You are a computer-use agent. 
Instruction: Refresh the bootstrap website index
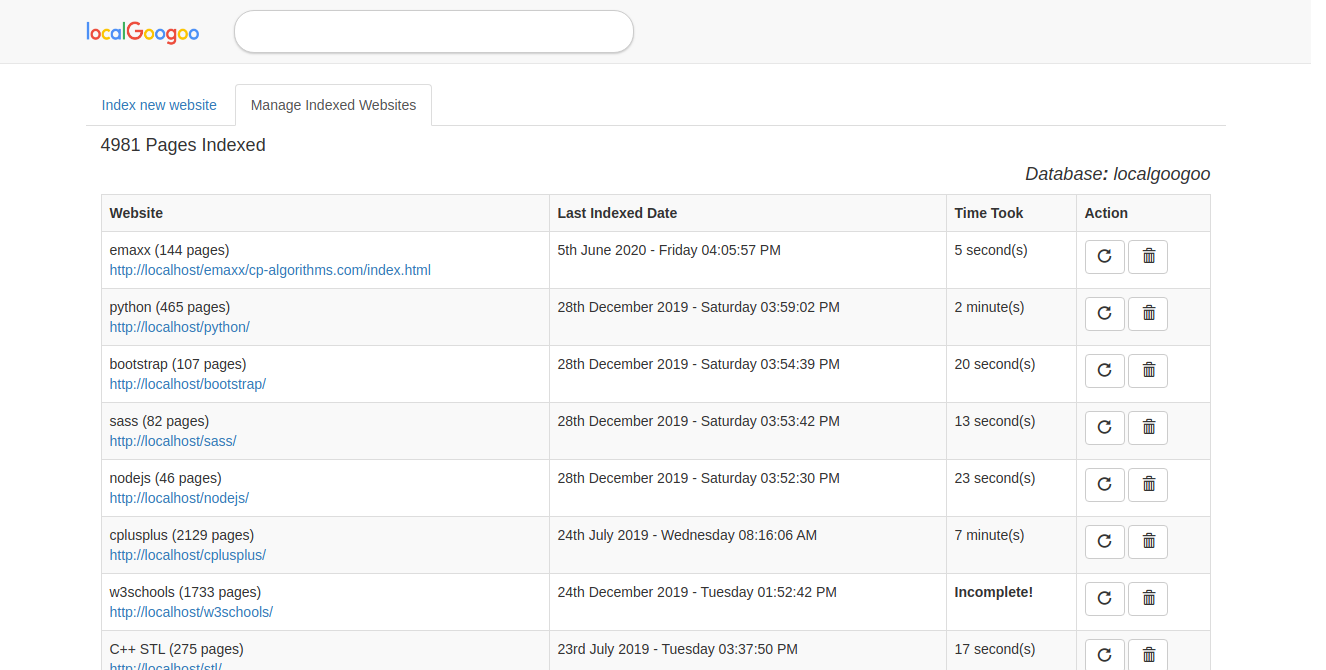(1105, 371)
